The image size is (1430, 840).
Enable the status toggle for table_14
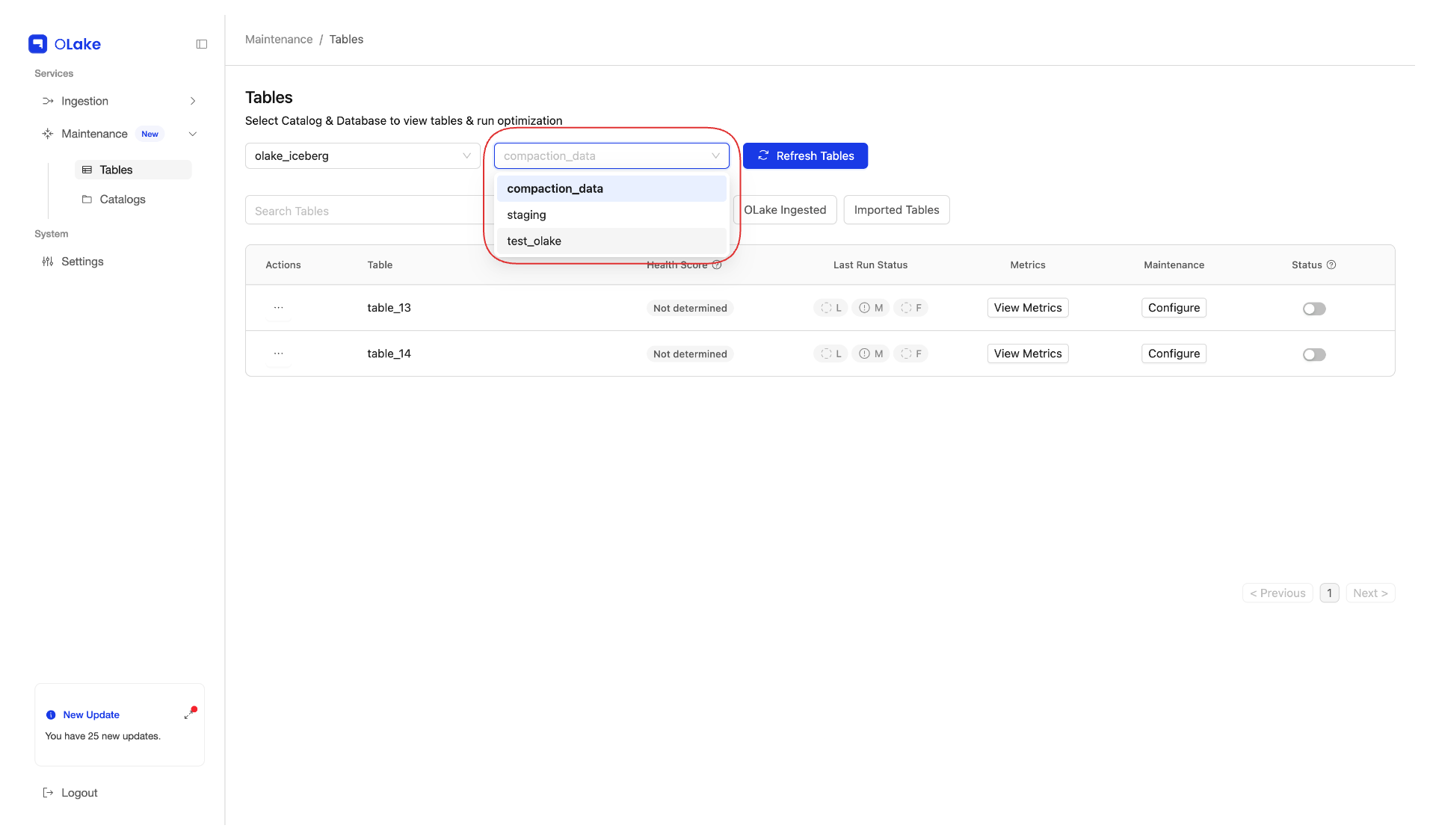point(1314,354)
